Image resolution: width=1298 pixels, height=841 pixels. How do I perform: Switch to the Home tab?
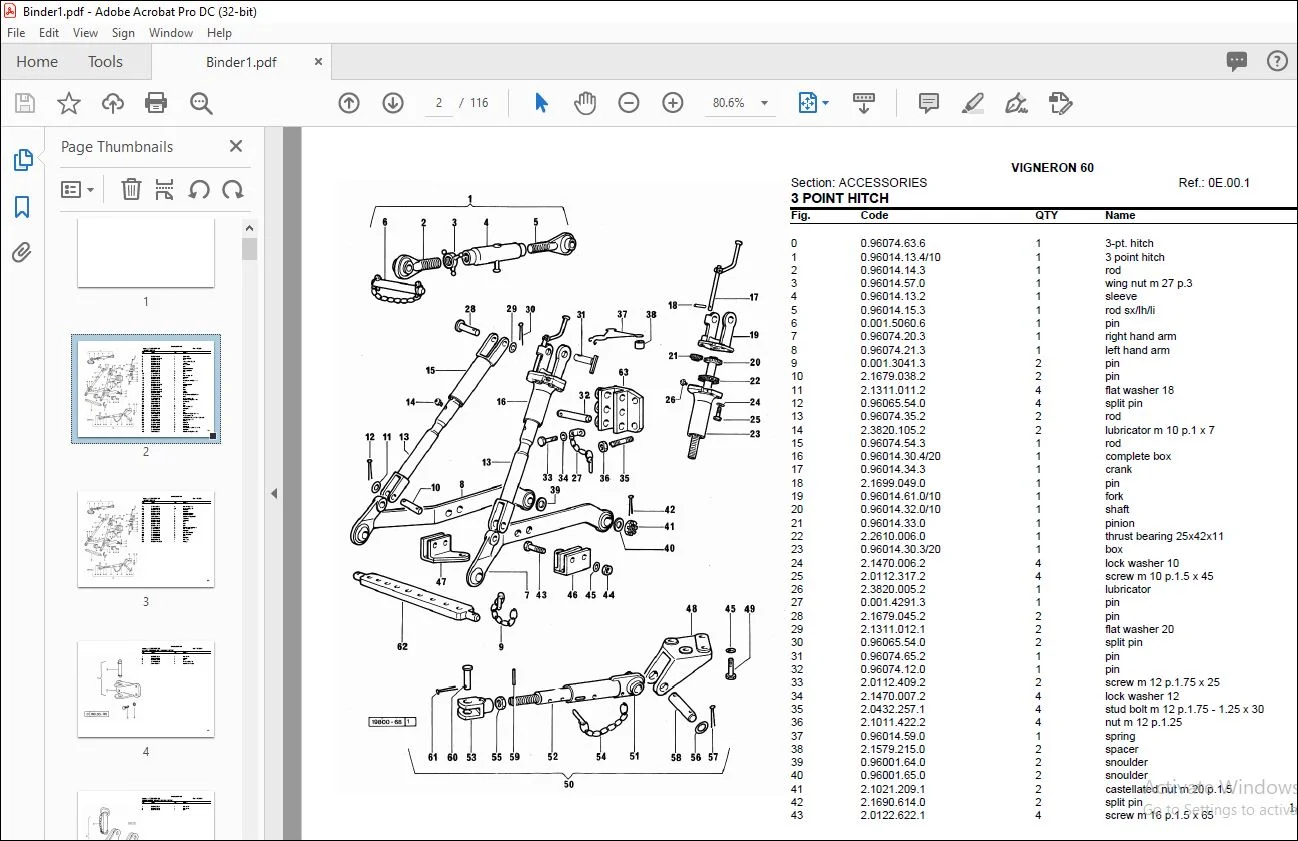click(x=37, y=62)
